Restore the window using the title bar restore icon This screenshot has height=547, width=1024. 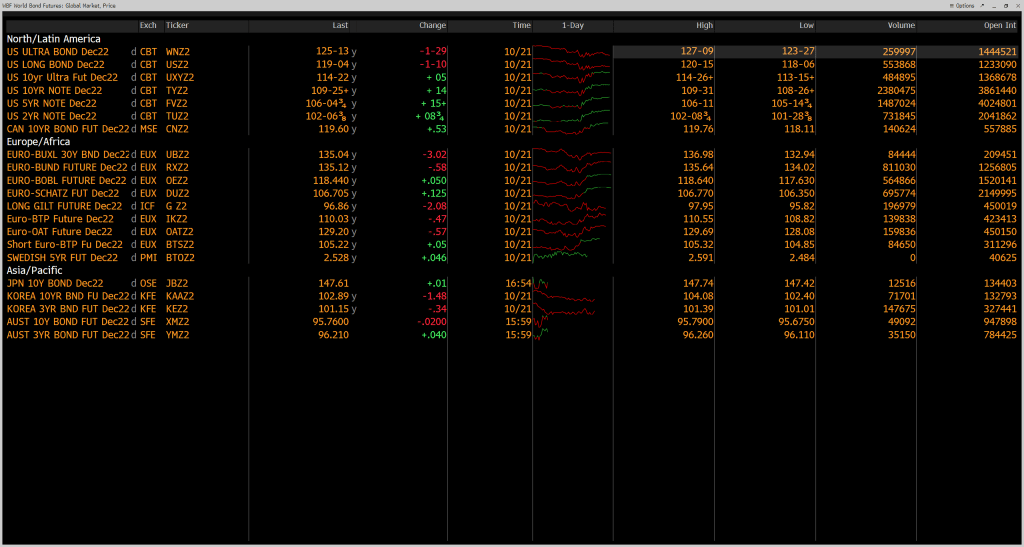point(1006,5)
